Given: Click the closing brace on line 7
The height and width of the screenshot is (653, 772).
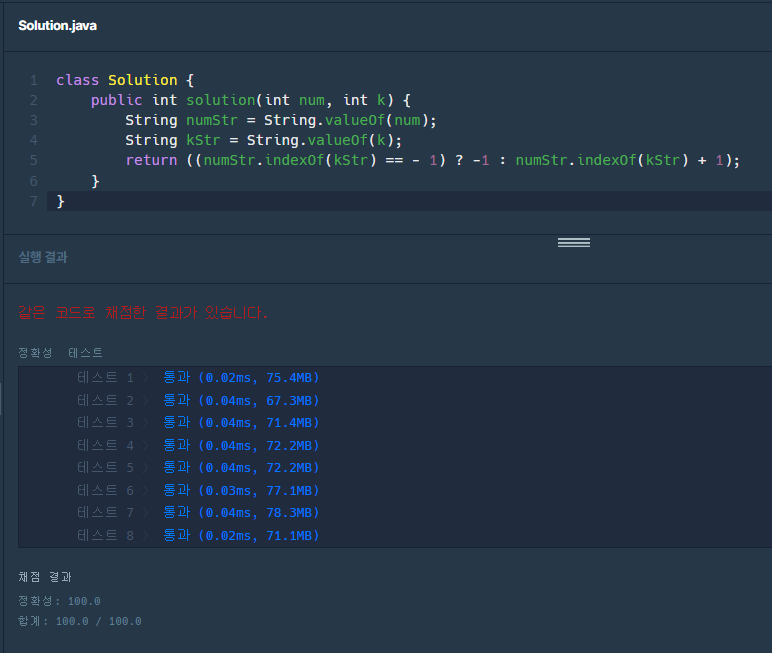Looking at the screenshot, I should [x=60, y=201].
